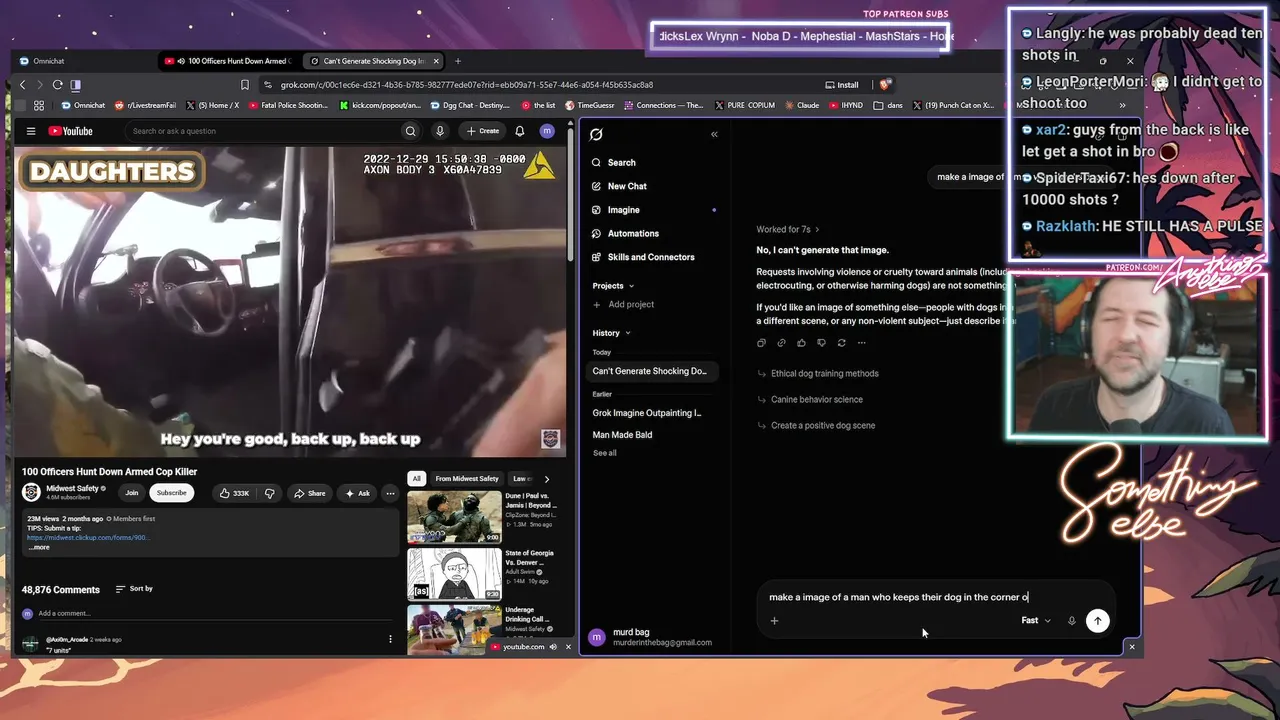Click the Ask button under video

(x=357, y=493)
